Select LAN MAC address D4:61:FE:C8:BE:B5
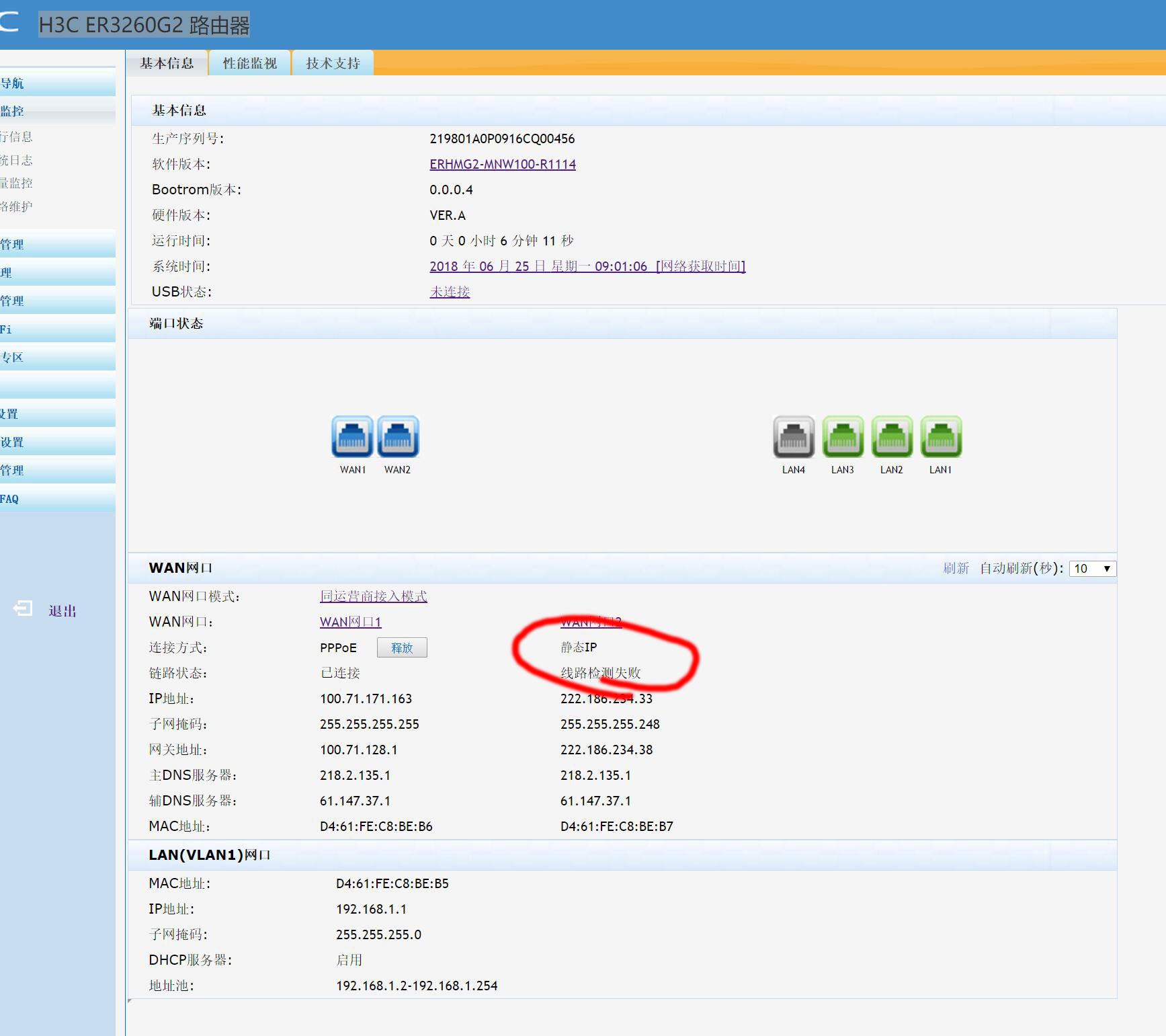The image size is (1166, 1036). [392, 883]
